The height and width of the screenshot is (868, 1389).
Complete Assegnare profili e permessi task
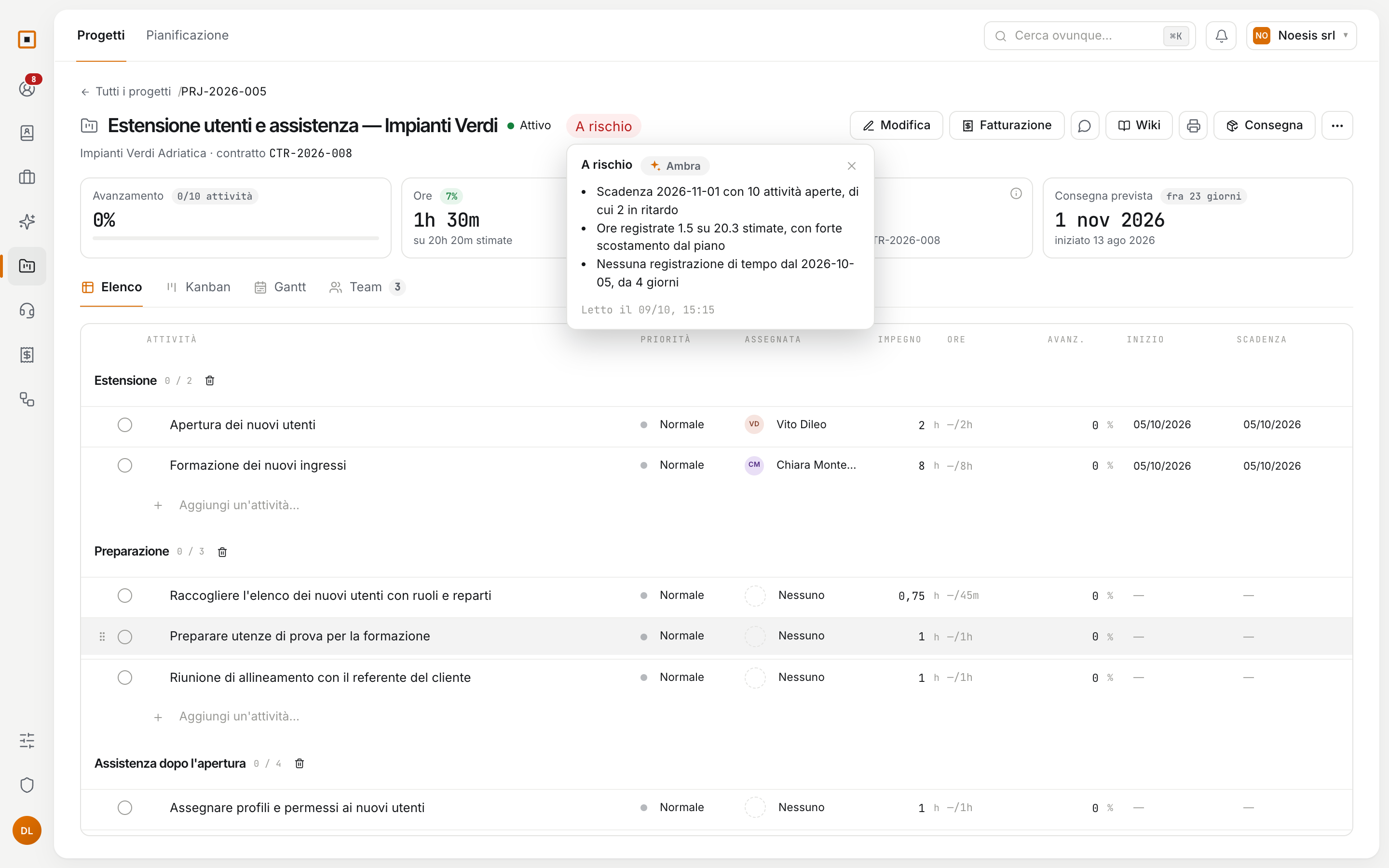(x=124, y=808)
